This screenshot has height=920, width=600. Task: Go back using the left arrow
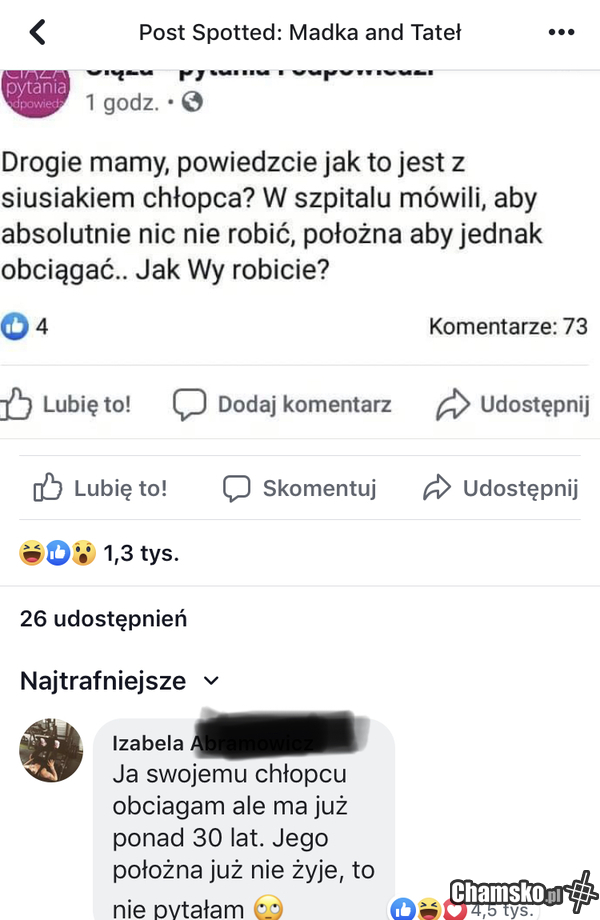click(38, 32)
